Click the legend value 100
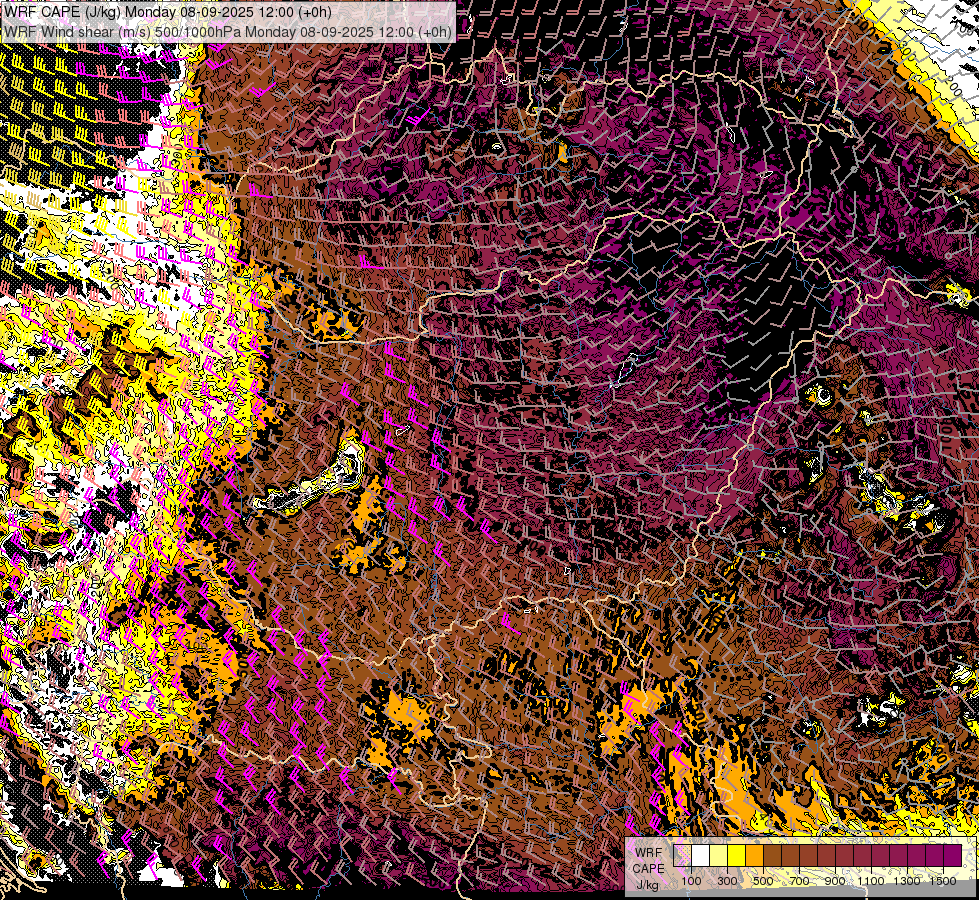 tap(691, 881)
